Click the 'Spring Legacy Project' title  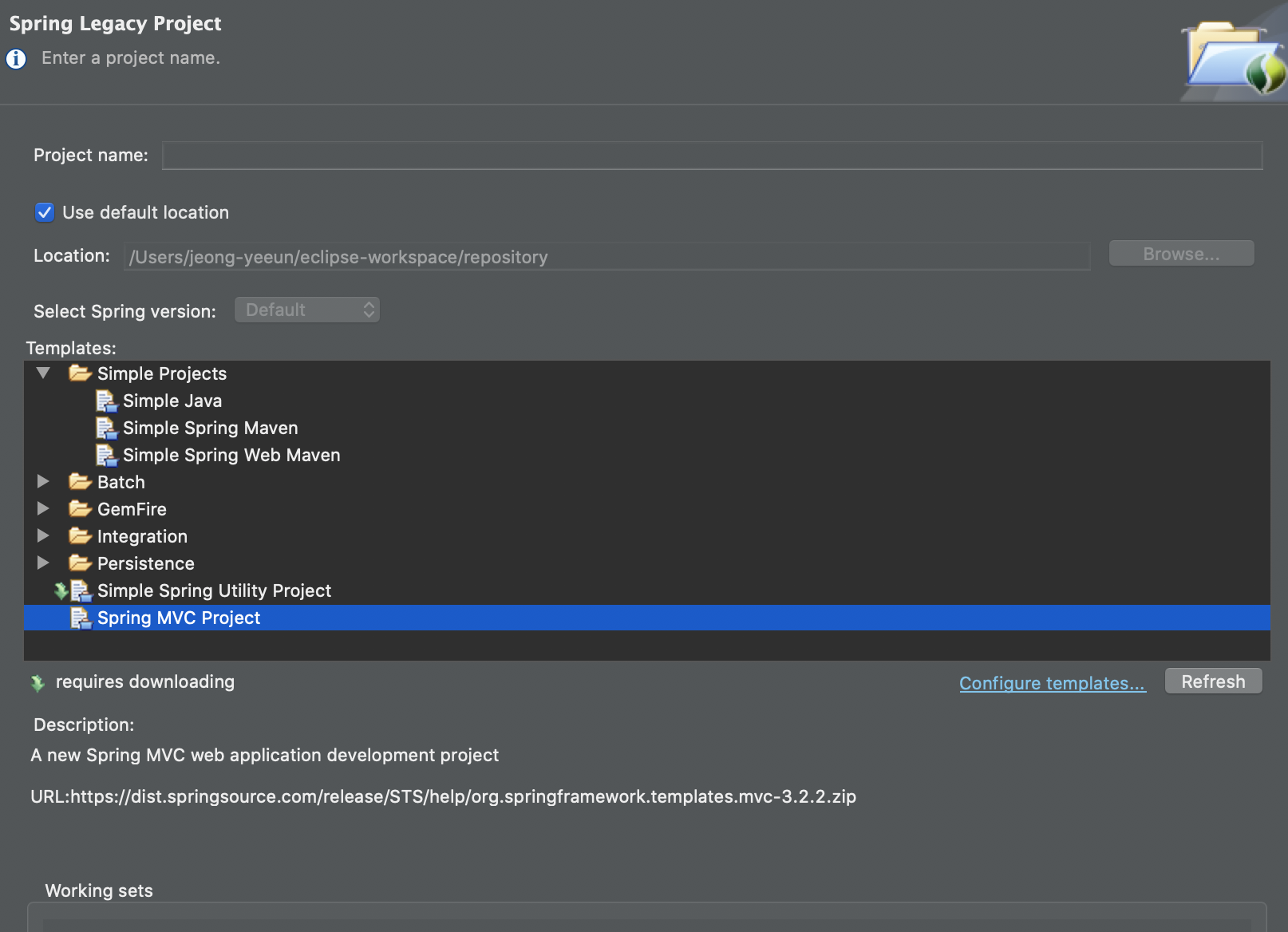click(116, 24)
